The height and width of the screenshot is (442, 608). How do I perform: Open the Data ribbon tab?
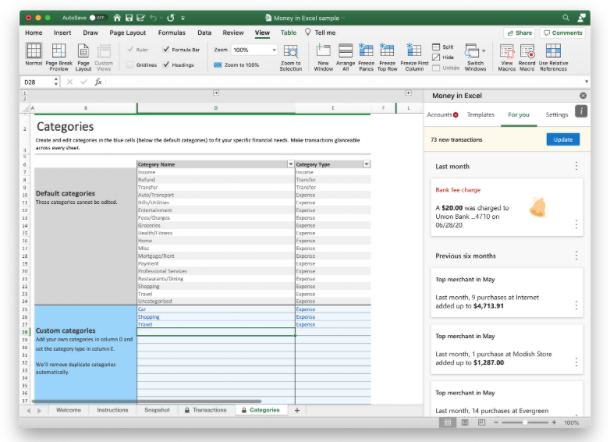[204, 33]
